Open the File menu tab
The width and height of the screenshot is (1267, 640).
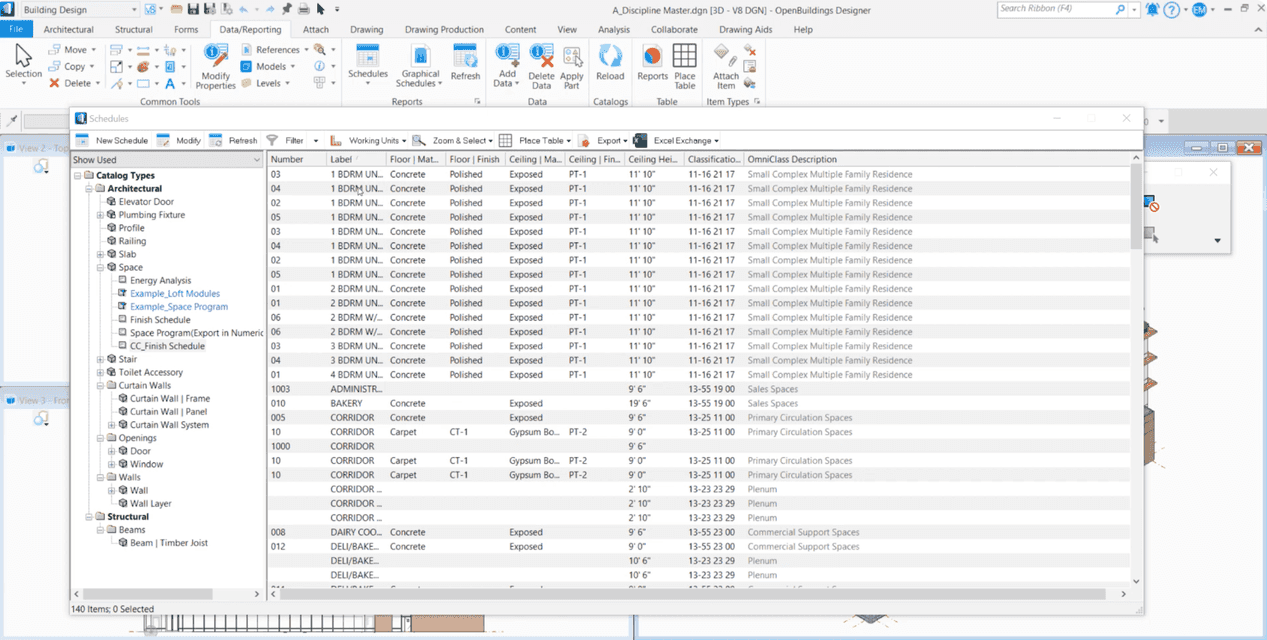[16, 30]
